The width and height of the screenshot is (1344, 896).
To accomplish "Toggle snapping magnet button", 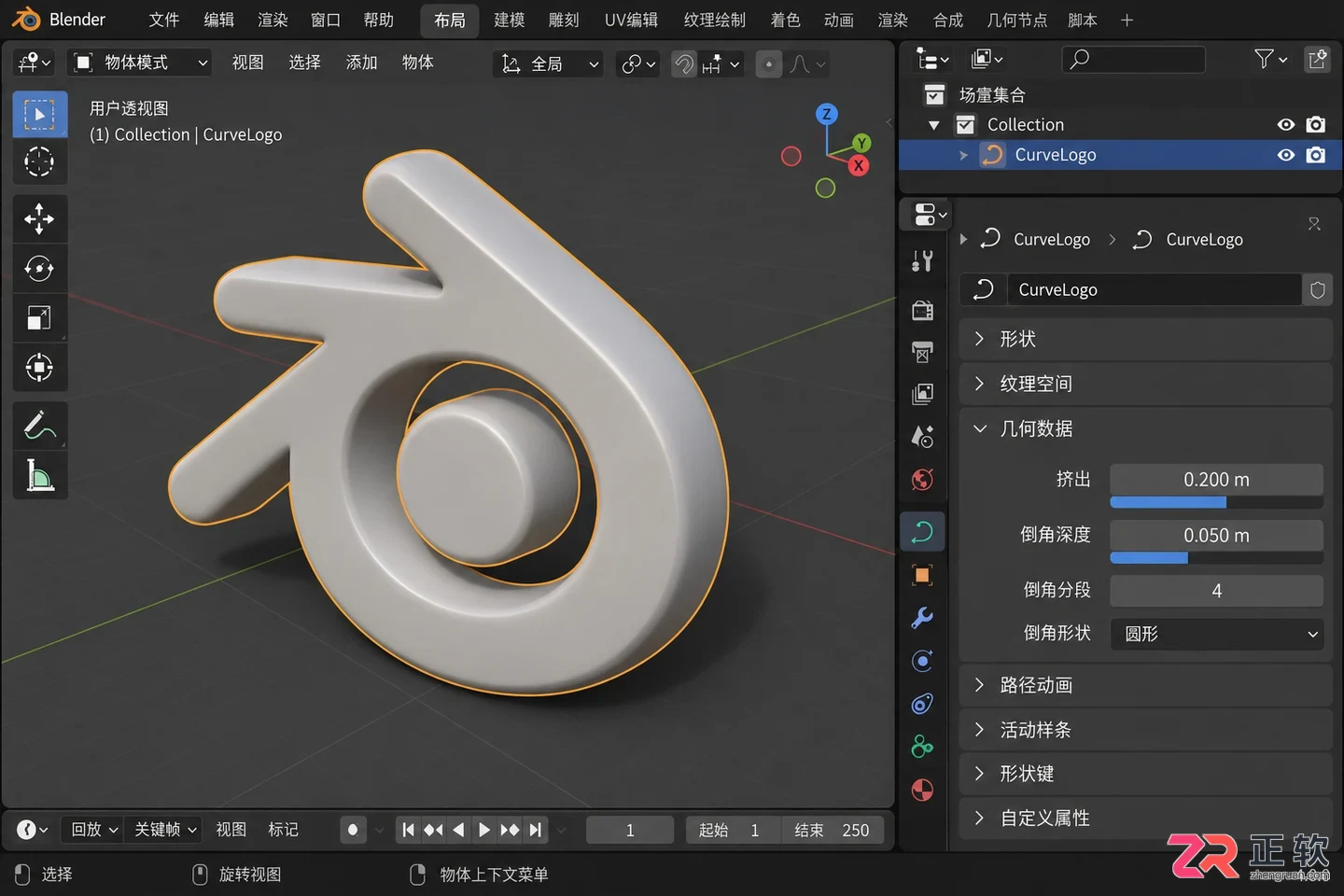I will tap(684, 63).
